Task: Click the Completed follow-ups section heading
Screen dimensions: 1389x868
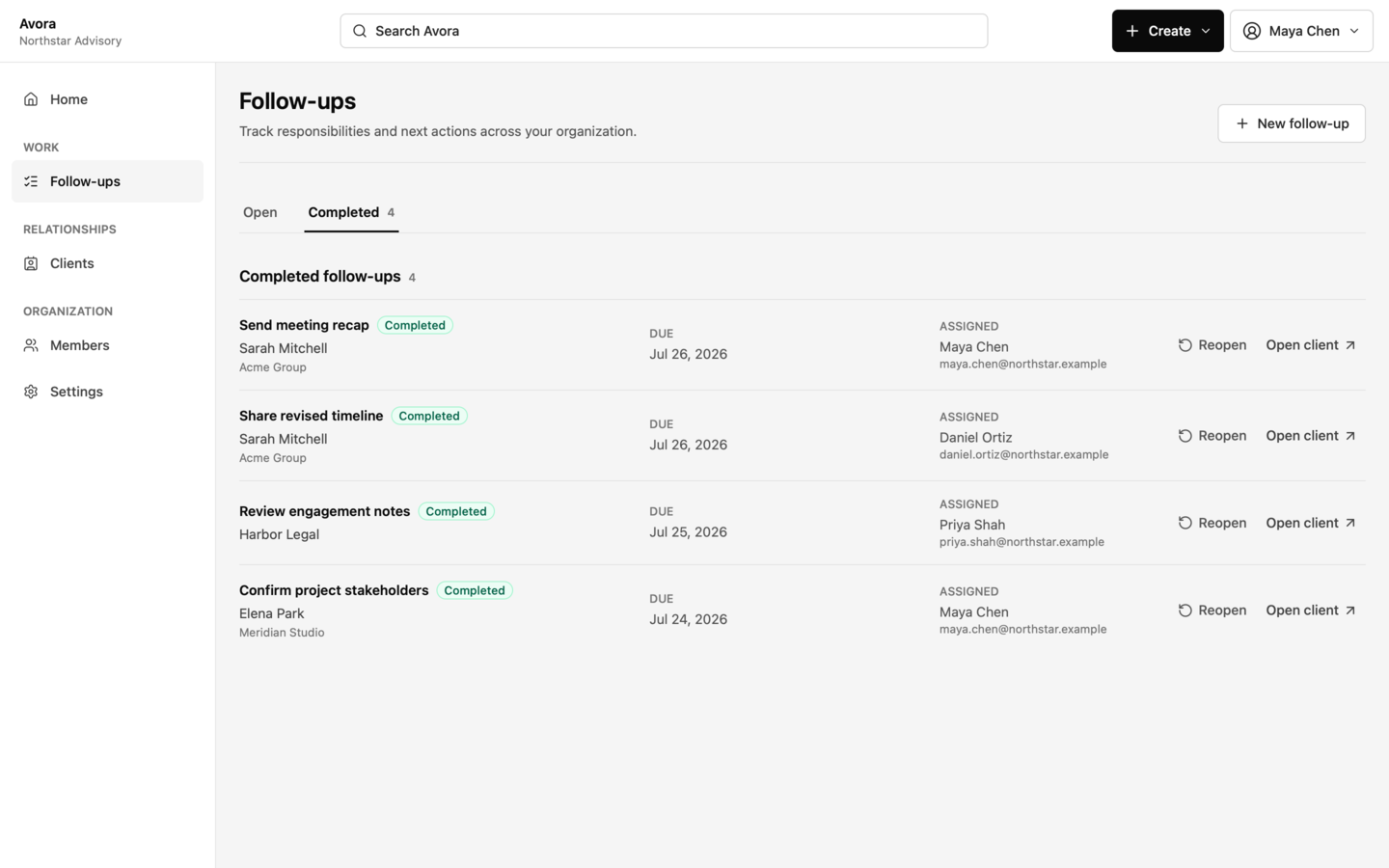Action: point(320,276)
